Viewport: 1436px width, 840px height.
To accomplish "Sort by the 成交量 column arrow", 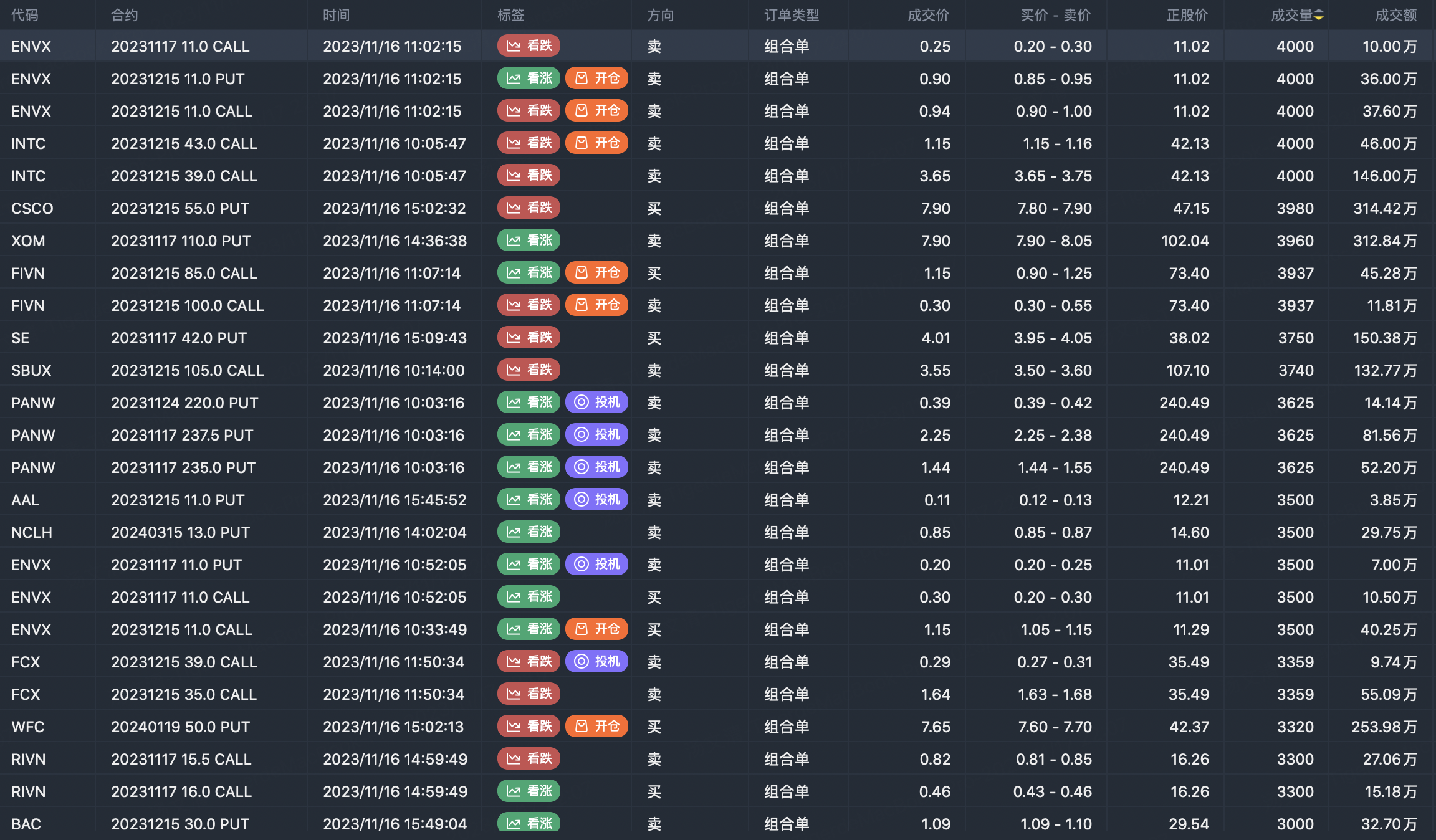I will tap(1319, 15).
